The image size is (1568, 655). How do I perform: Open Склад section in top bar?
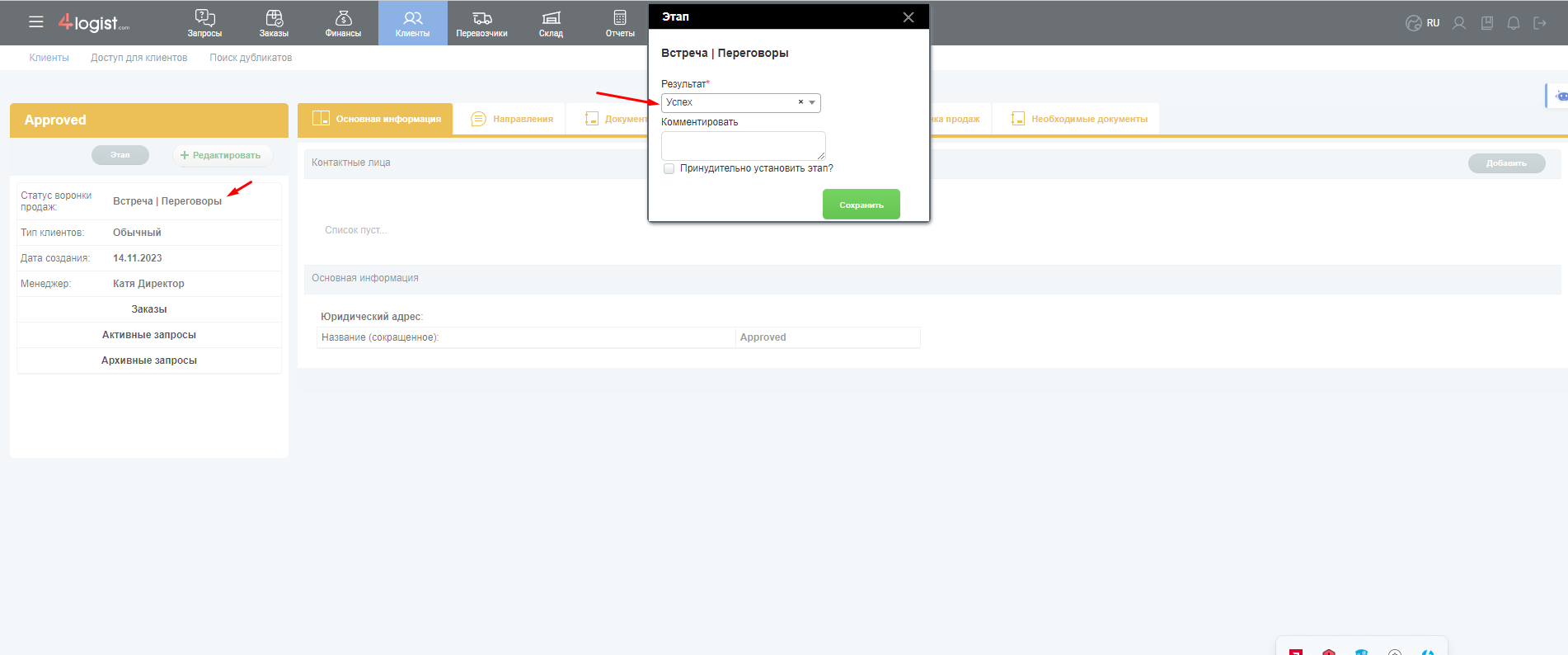(x=551, y=23)
